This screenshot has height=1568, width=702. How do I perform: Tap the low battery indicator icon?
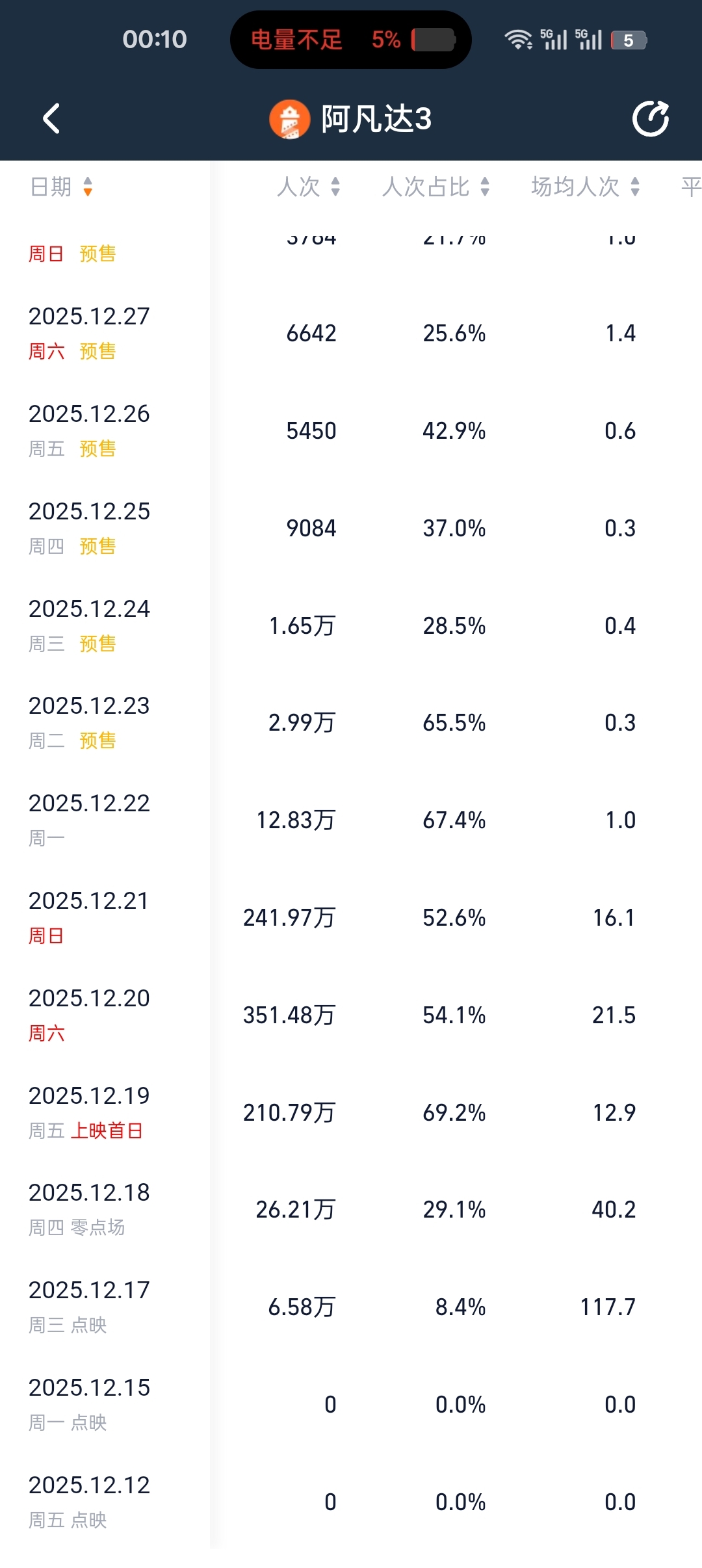[434, 40]
